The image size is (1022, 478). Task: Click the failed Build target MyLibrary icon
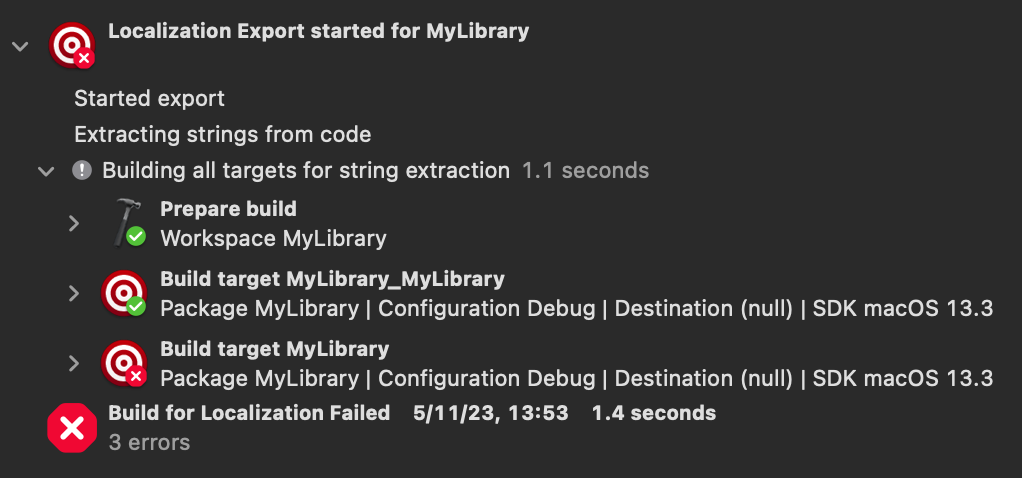124,363
